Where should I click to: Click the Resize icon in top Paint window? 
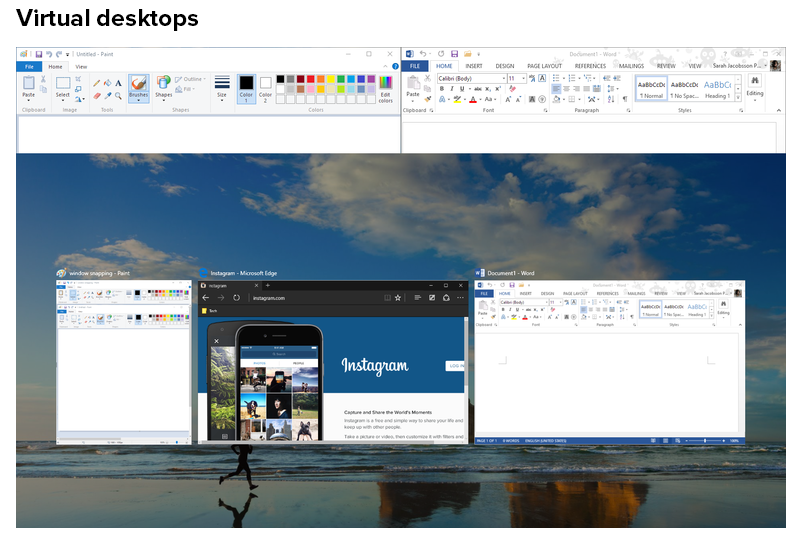[78, 89]
